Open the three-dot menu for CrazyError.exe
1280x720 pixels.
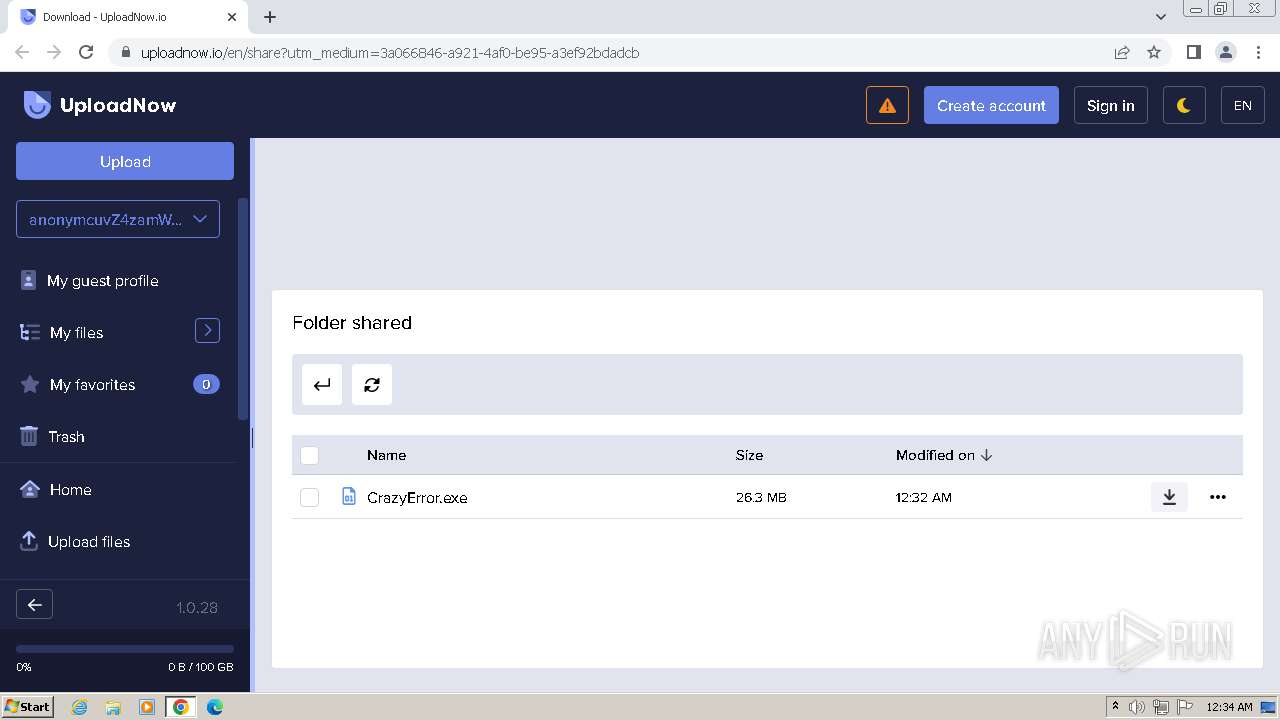pos(1217,497)
